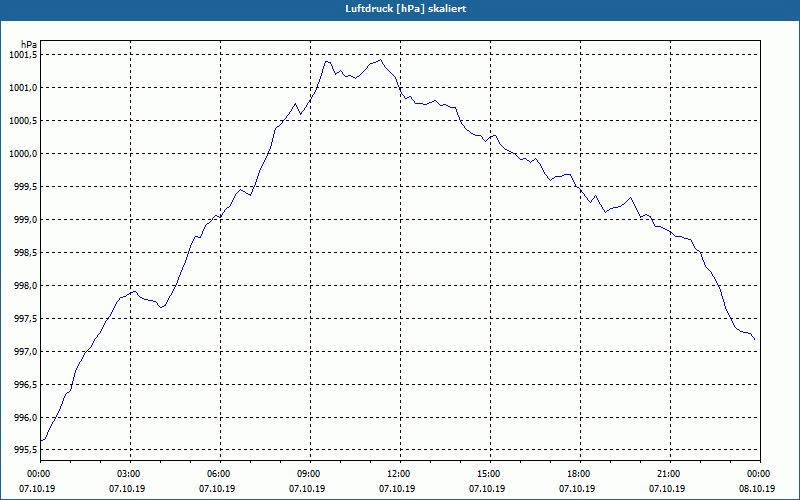The width and height of the screenshot is (800, 500).
Task: Select the 996,0 y-axis label
Action: pyautogui.click(x=25, y=417)
